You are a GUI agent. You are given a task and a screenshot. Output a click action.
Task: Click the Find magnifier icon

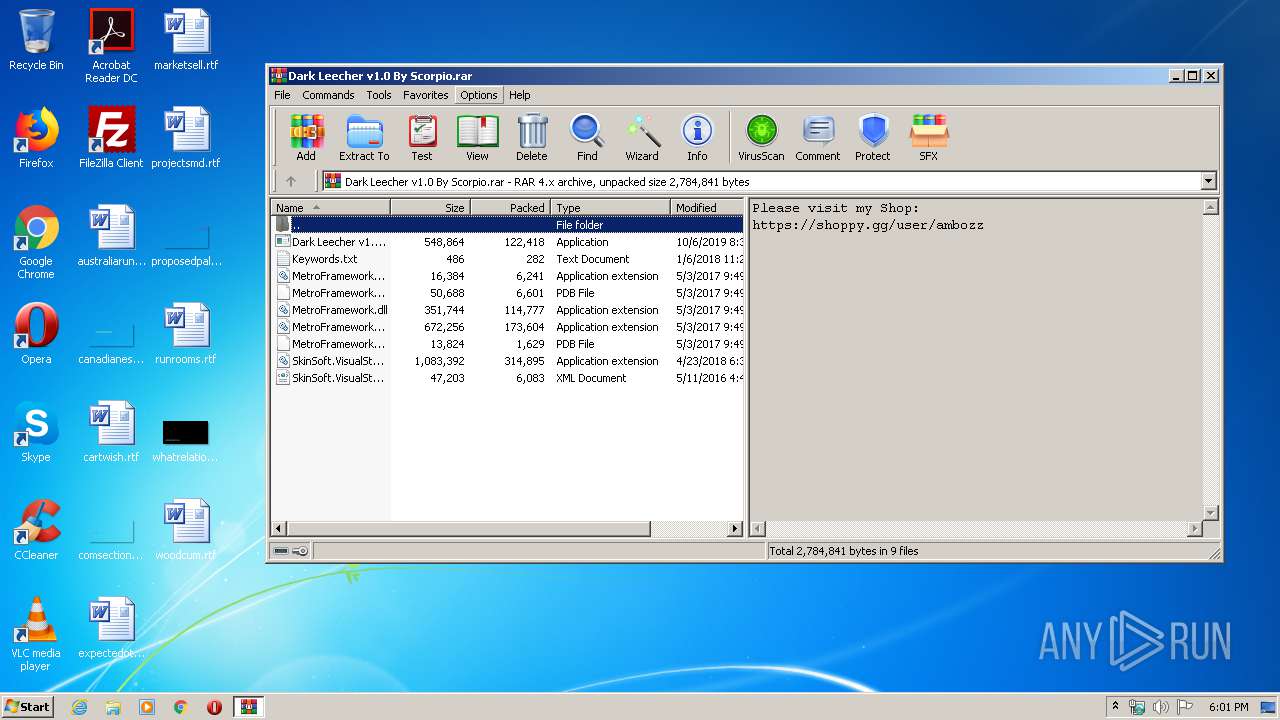coord(587,137)
